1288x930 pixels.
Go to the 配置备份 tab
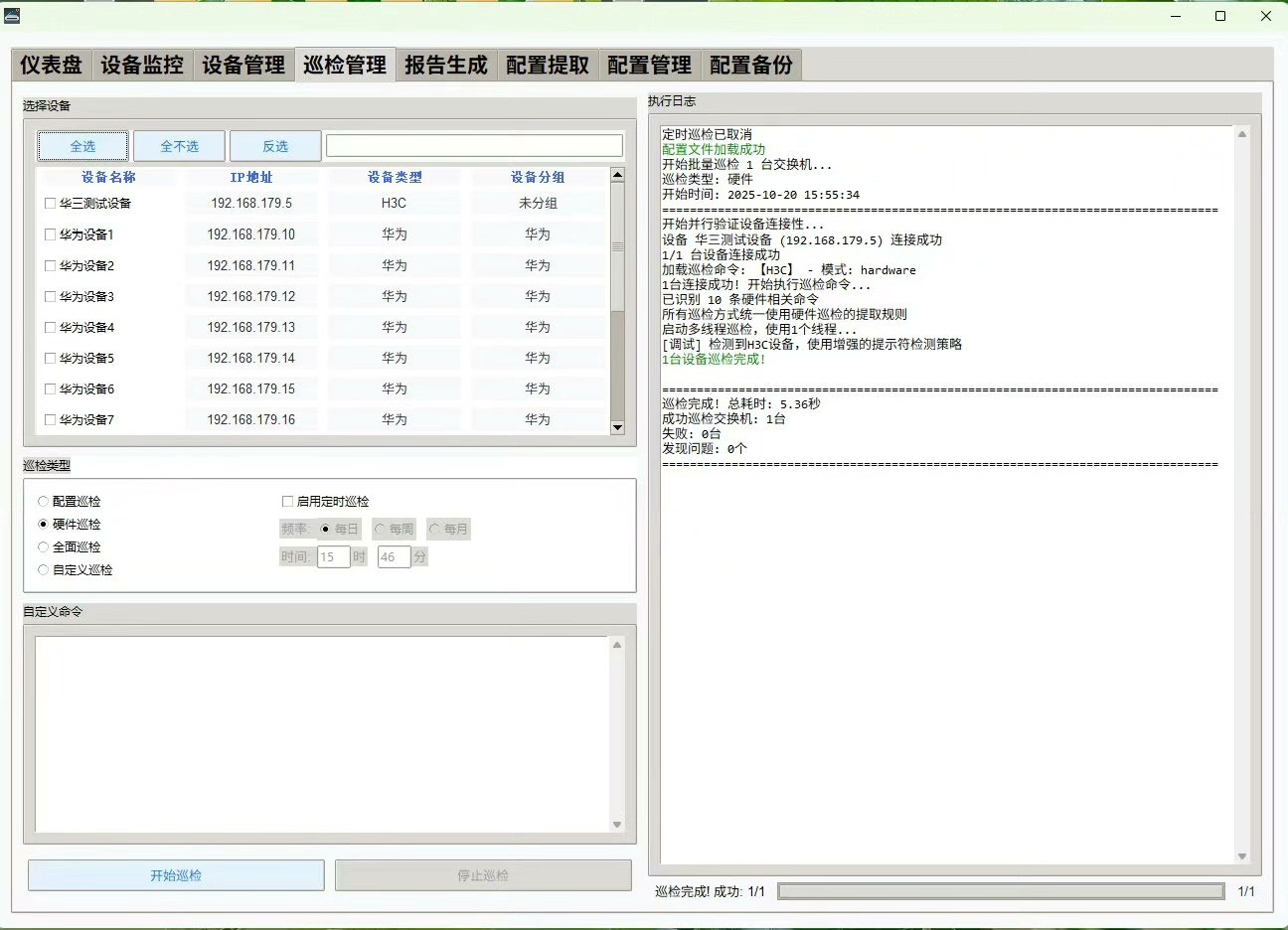[750, 66]
